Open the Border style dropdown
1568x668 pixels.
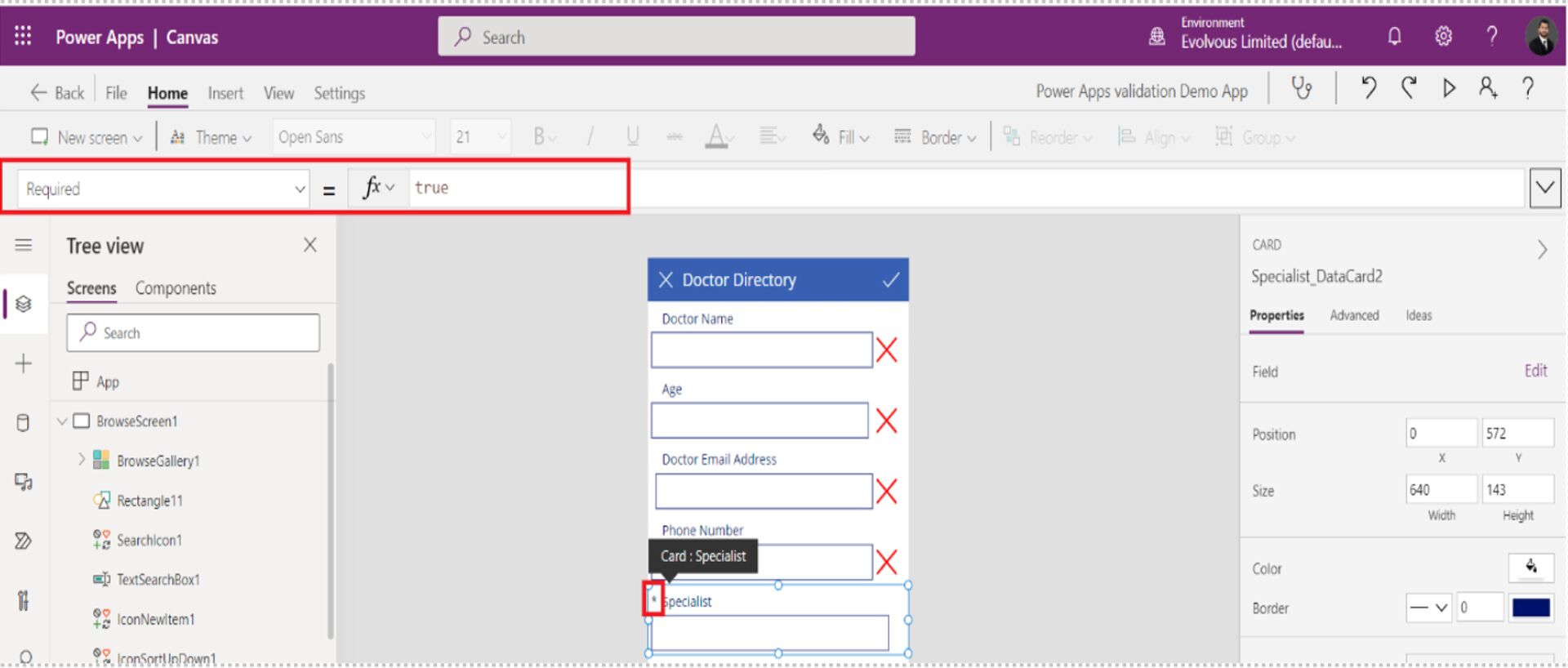point(1428,608)
